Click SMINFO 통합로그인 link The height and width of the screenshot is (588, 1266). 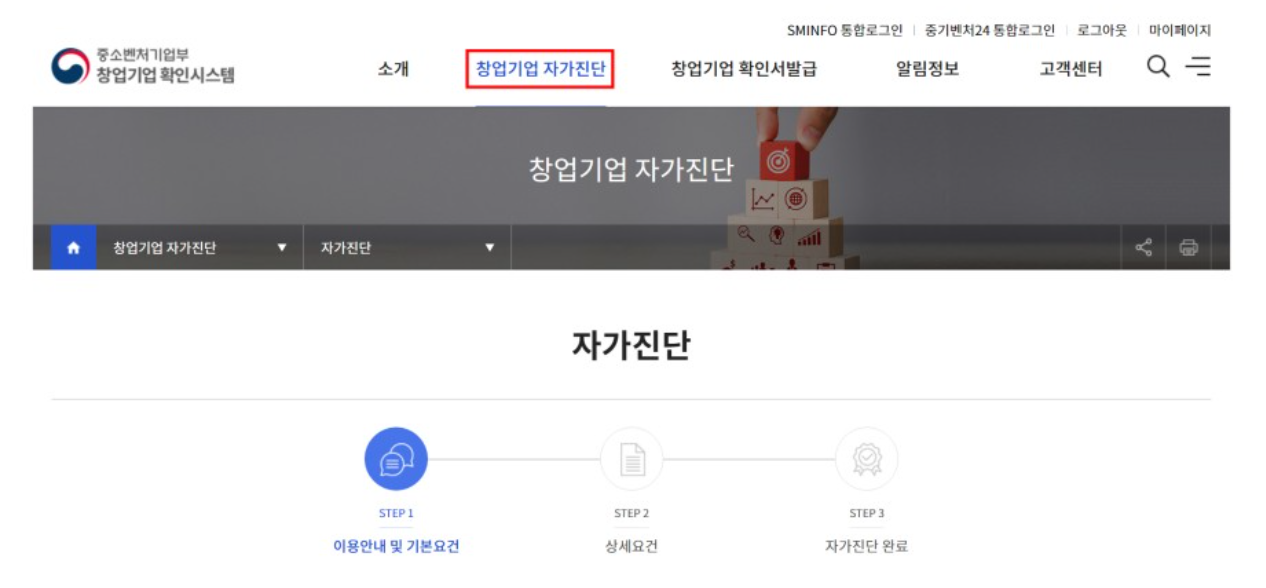(x=845, y=30)
